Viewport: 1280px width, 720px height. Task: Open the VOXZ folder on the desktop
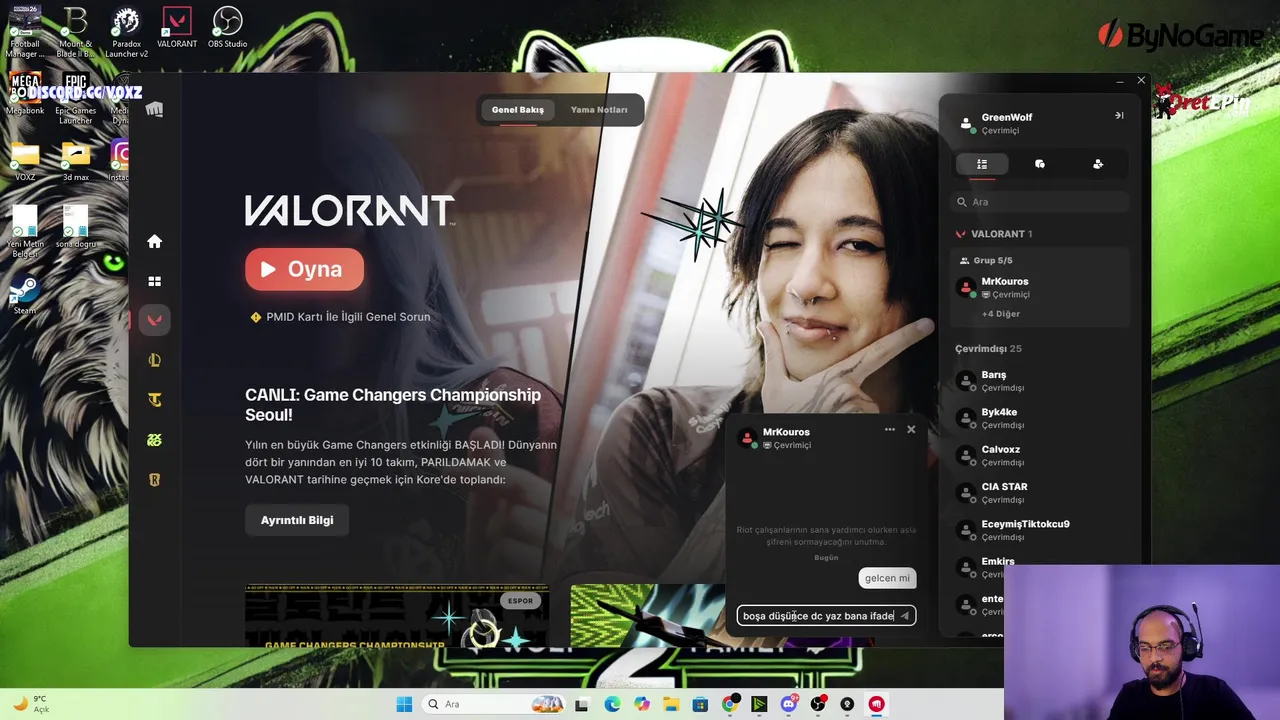click(x=25, y=161)
